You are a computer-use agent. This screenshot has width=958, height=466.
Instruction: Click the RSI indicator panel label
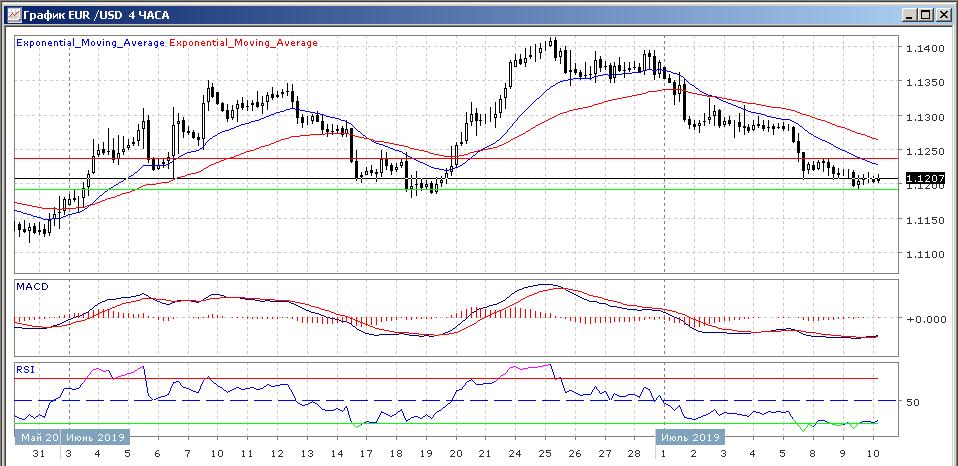25,369
